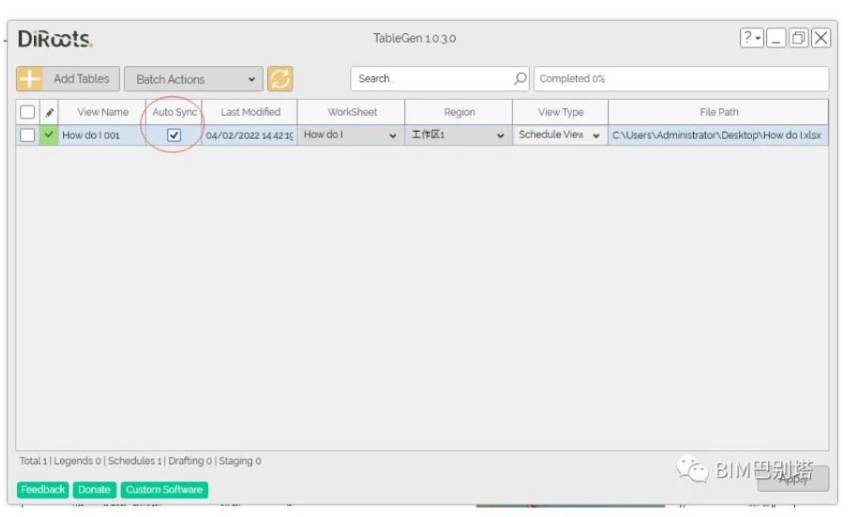Click the magnifier icon in the Search box
849x517 pixels.
520,79
